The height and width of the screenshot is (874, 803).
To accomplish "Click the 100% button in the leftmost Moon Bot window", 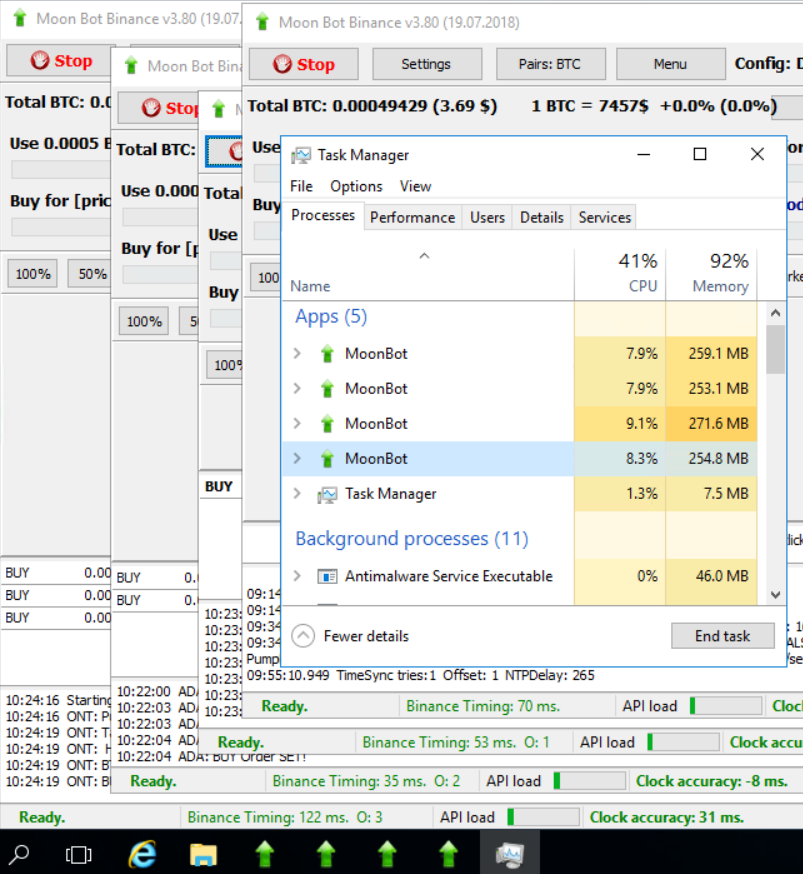I will coord(33,274).
